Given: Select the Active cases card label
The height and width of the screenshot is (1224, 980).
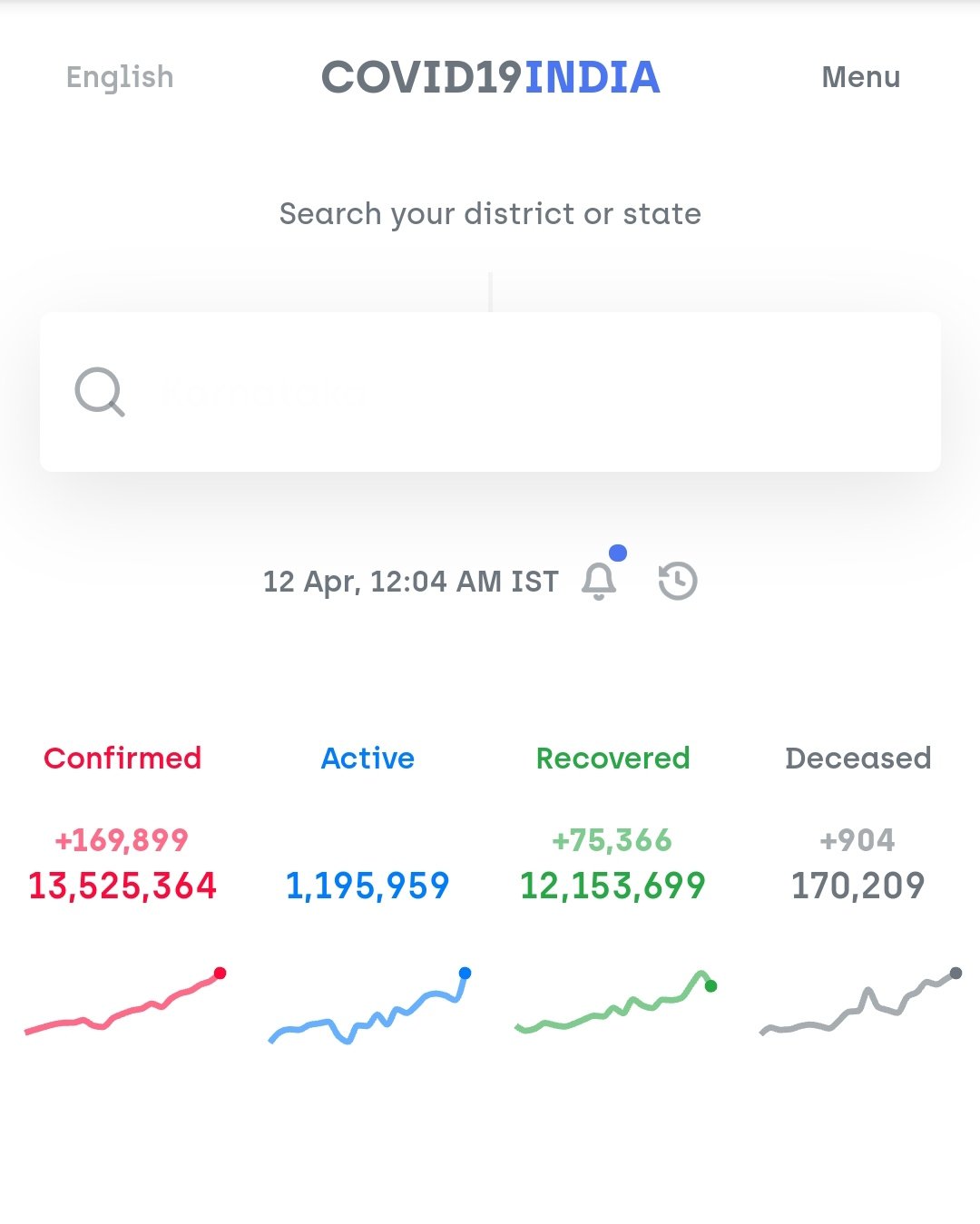Looking at the screenshot, I should pos(367,758).
